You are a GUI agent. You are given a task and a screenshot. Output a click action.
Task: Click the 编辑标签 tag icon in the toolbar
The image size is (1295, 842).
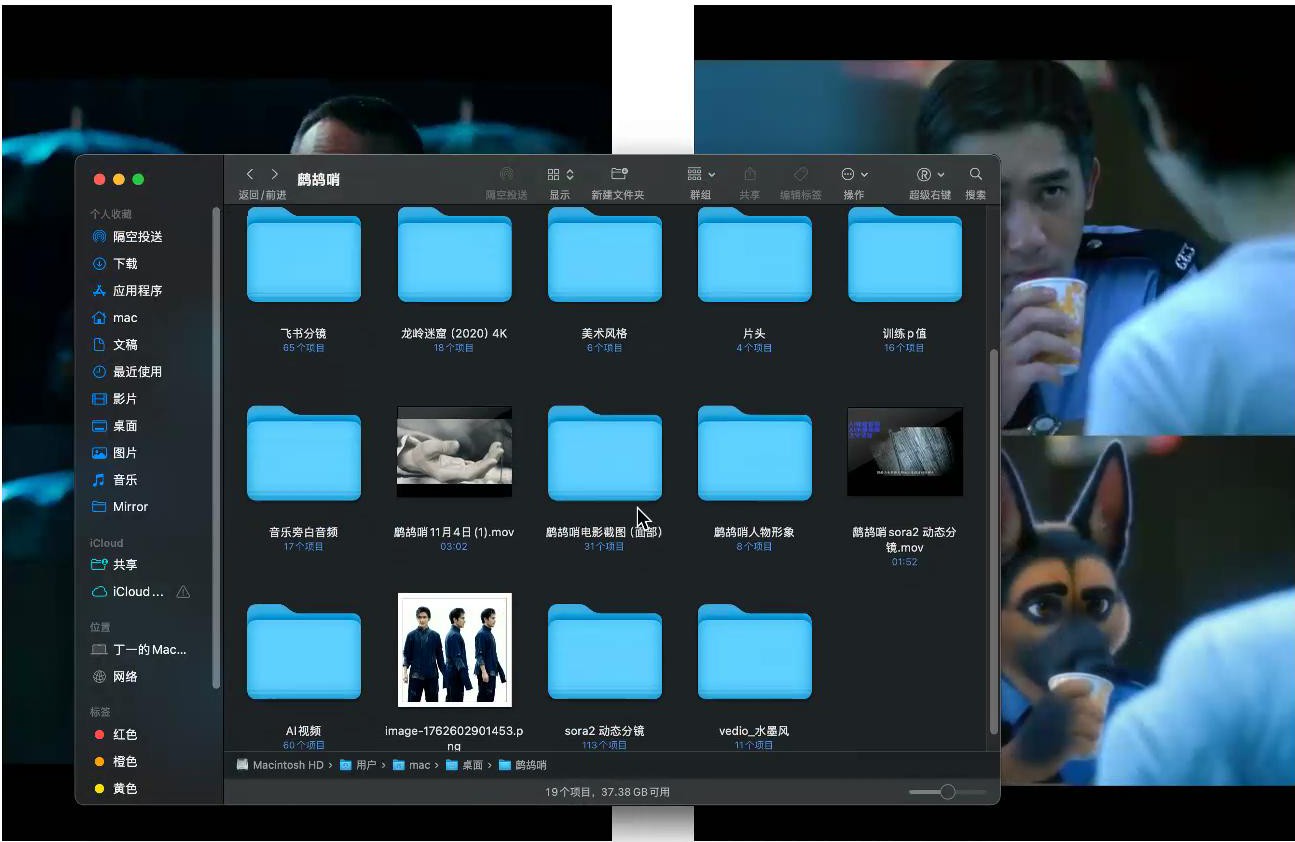tap(801, 174)
